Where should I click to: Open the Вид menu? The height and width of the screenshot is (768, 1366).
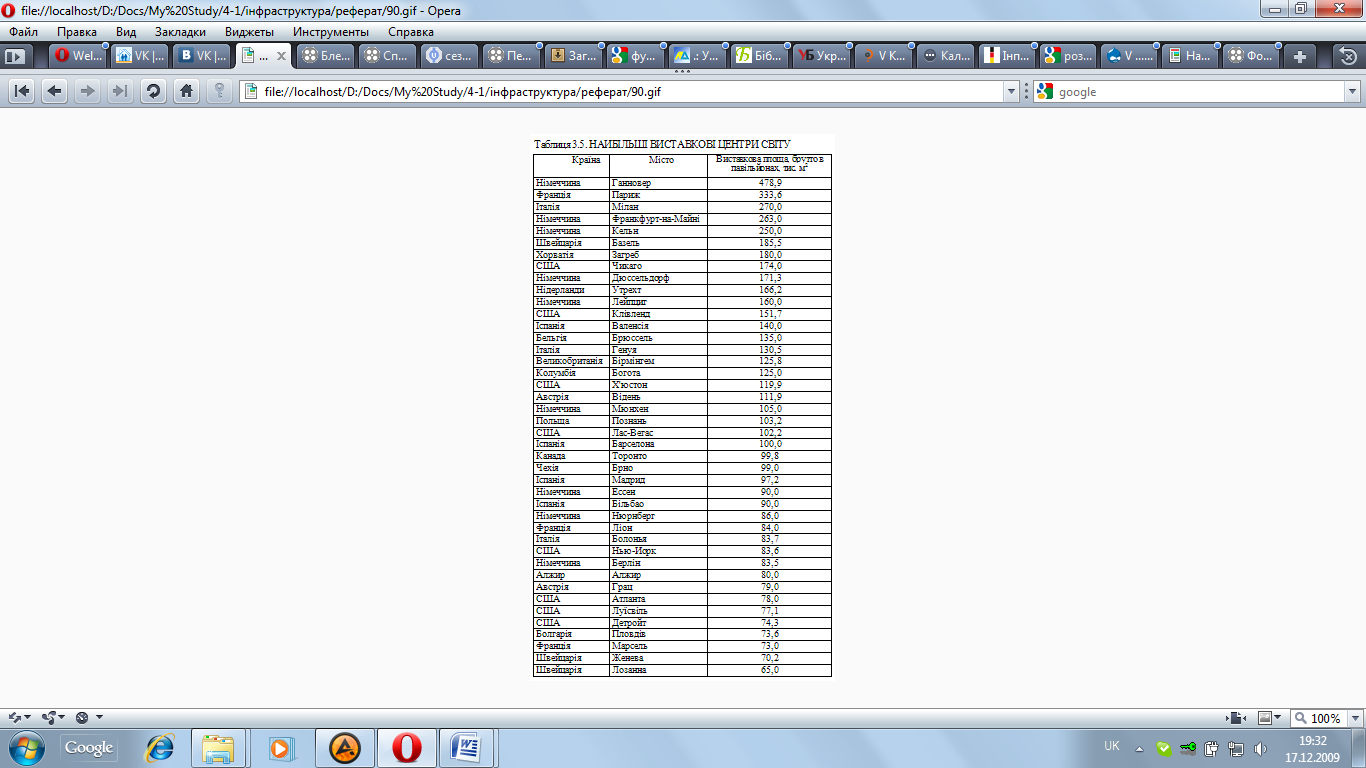(126, 32)
